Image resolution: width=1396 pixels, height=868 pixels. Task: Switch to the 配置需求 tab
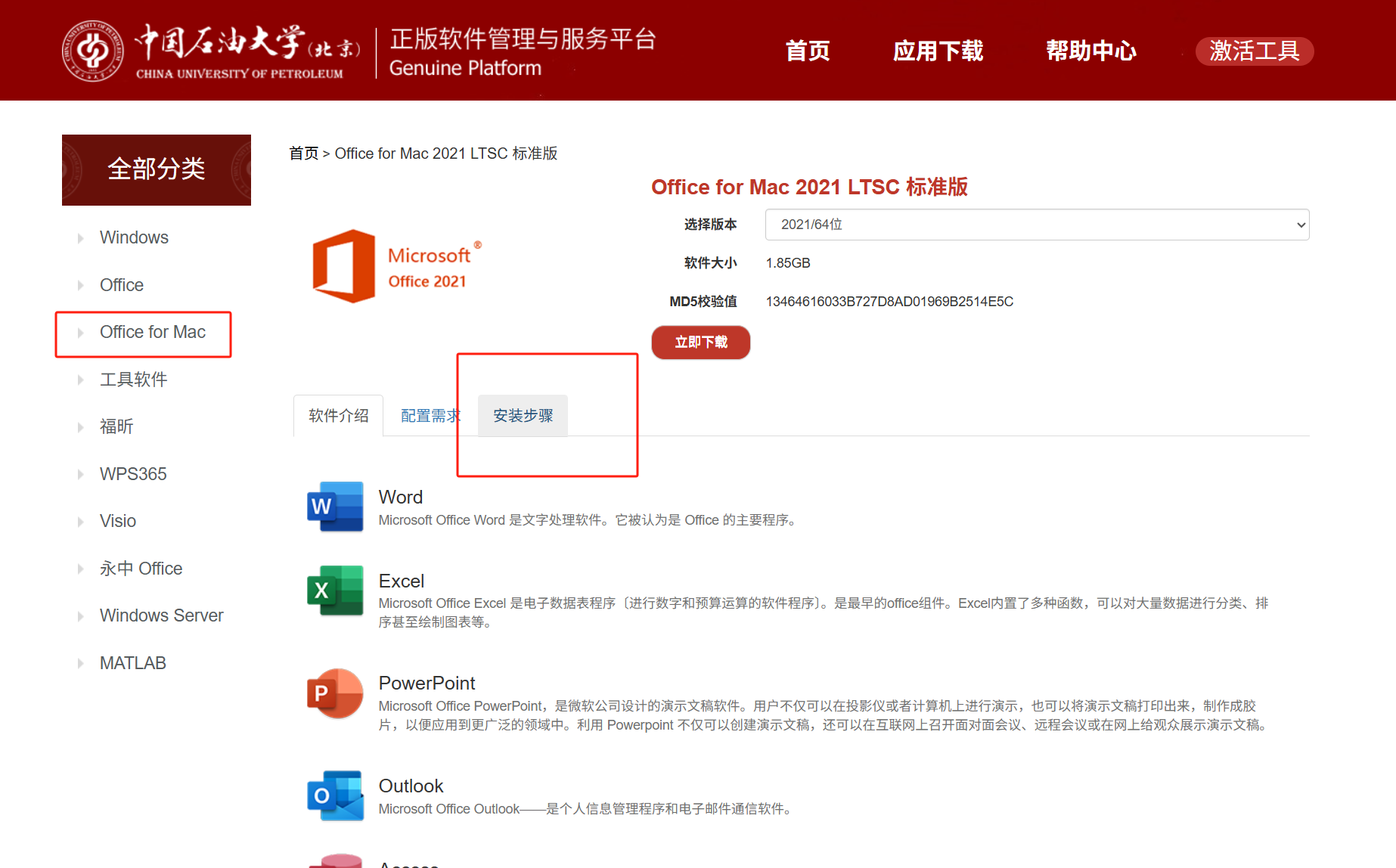coord(430,416)
